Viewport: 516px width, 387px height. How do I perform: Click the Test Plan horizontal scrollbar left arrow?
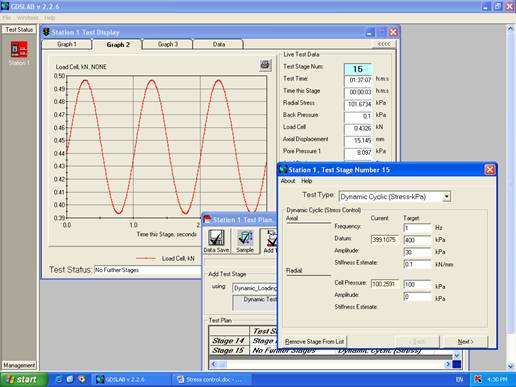point(214,364)
